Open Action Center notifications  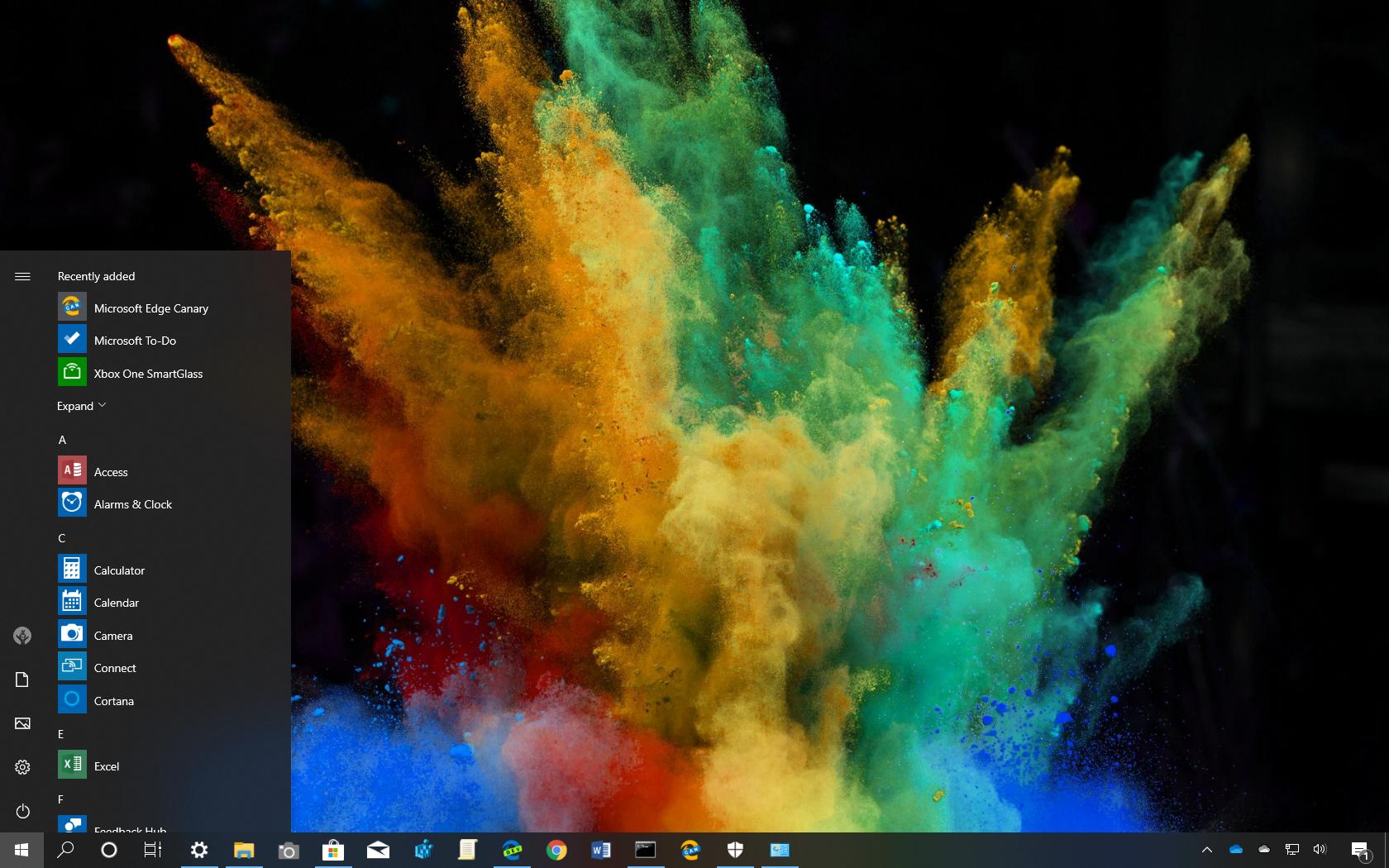click(x=1360, y=850)
